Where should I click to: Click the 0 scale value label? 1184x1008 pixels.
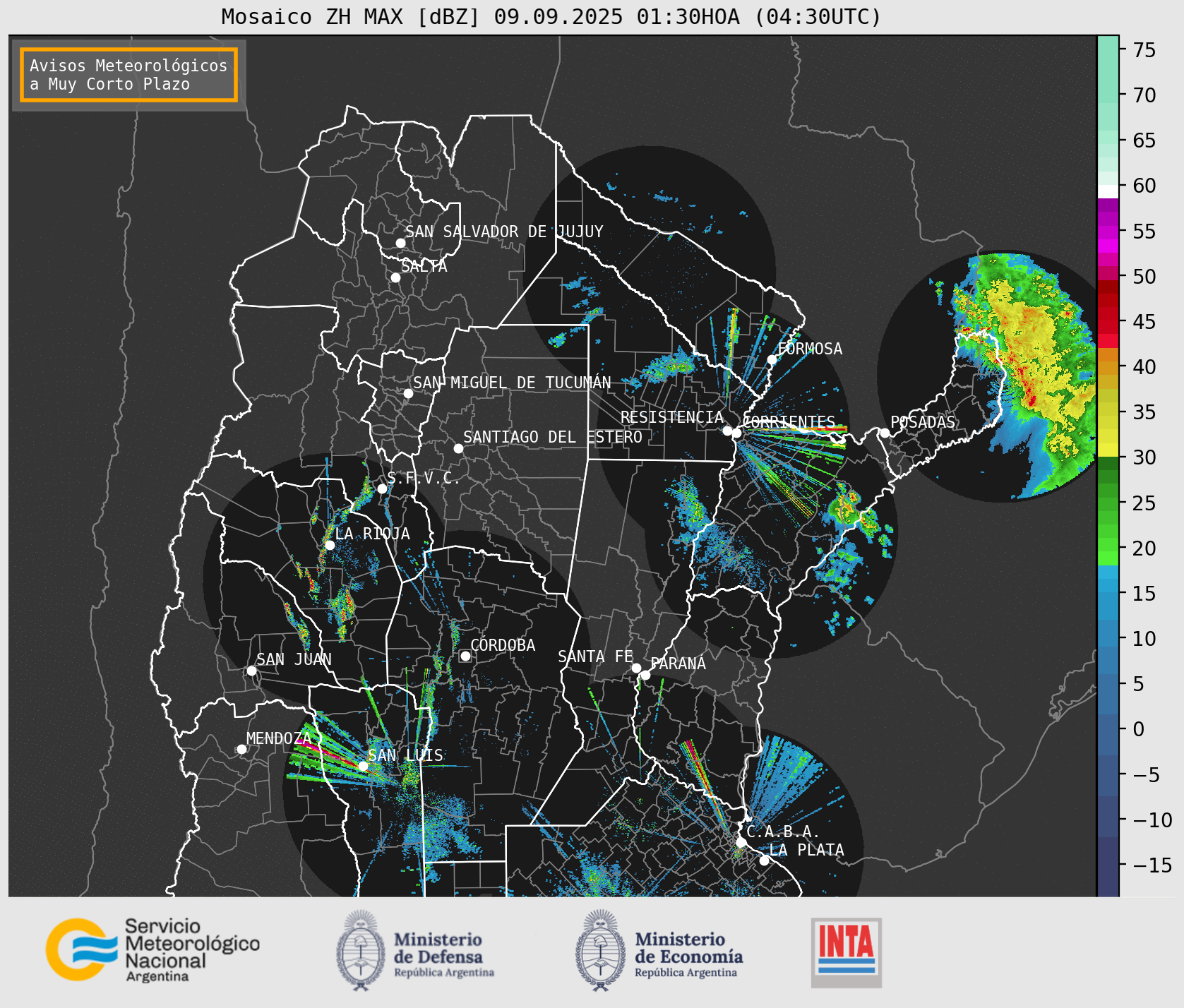1138,729
